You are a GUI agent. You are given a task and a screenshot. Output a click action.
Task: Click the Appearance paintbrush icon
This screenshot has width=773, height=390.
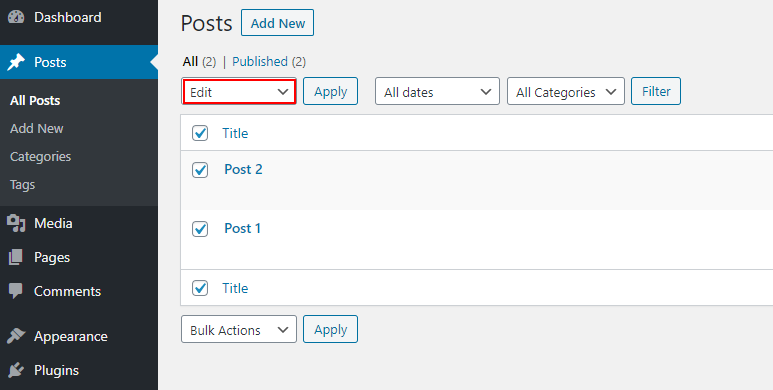pos(16,336)
